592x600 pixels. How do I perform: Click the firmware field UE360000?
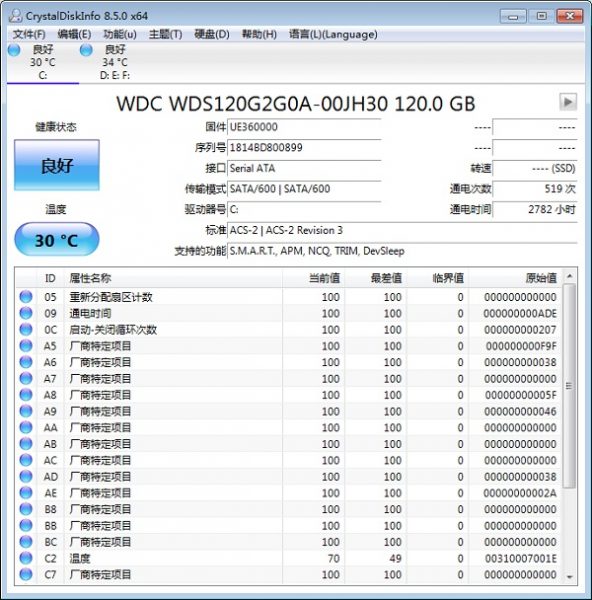tap(304, 127)
